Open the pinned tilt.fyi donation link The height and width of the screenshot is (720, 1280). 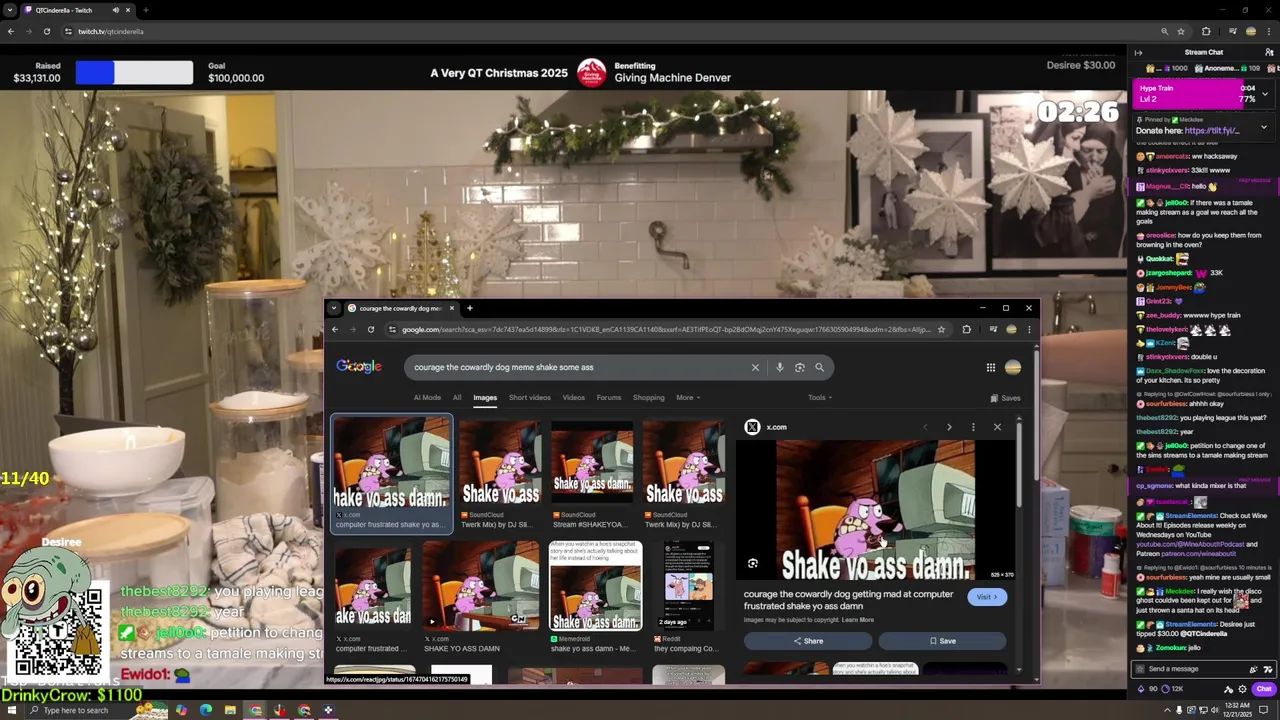coord(1211,130)
